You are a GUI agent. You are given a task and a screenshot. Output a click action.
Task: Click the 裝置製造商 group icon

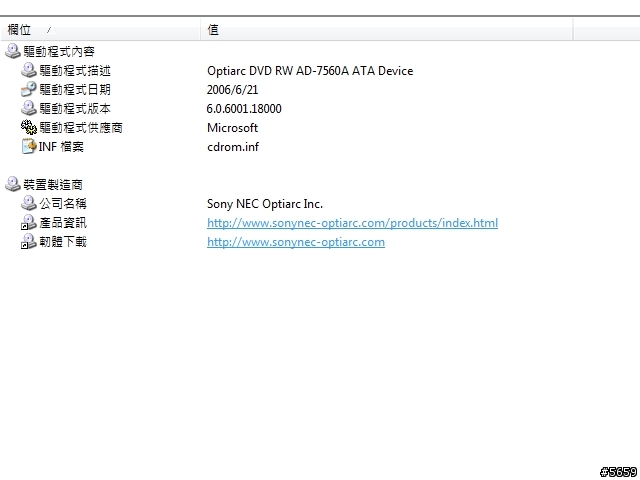pyautogui.click(x=13, y=184)
